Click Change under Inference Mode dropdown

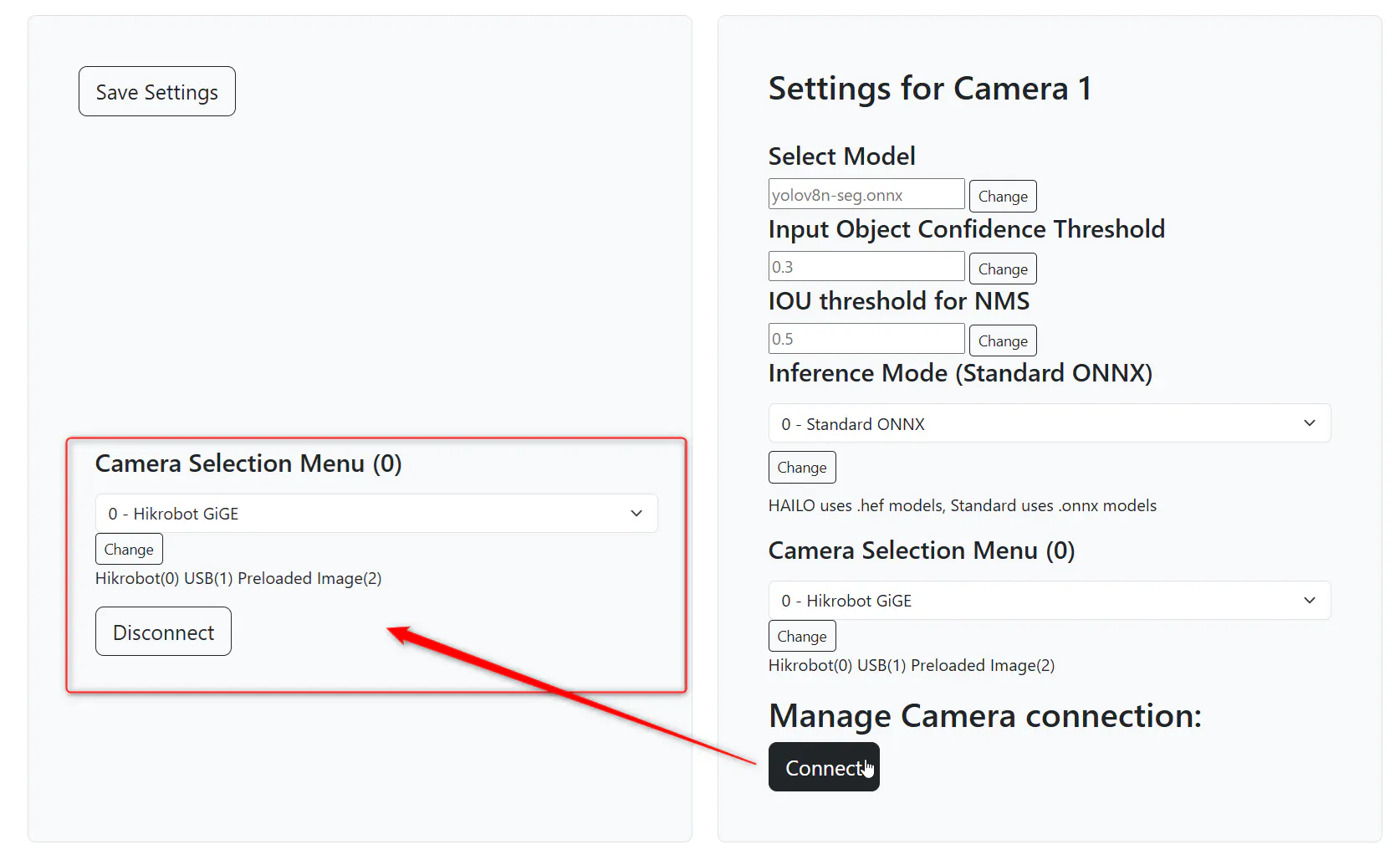[x=802, y=467]
